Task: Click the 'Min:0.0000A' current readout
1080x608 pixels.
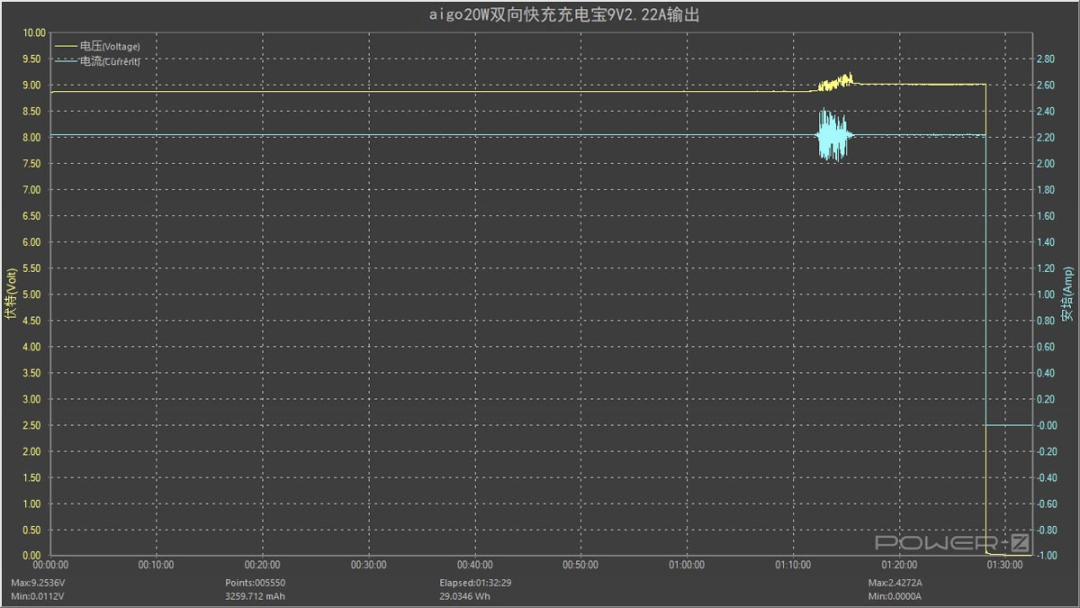Action: [895, 596]
